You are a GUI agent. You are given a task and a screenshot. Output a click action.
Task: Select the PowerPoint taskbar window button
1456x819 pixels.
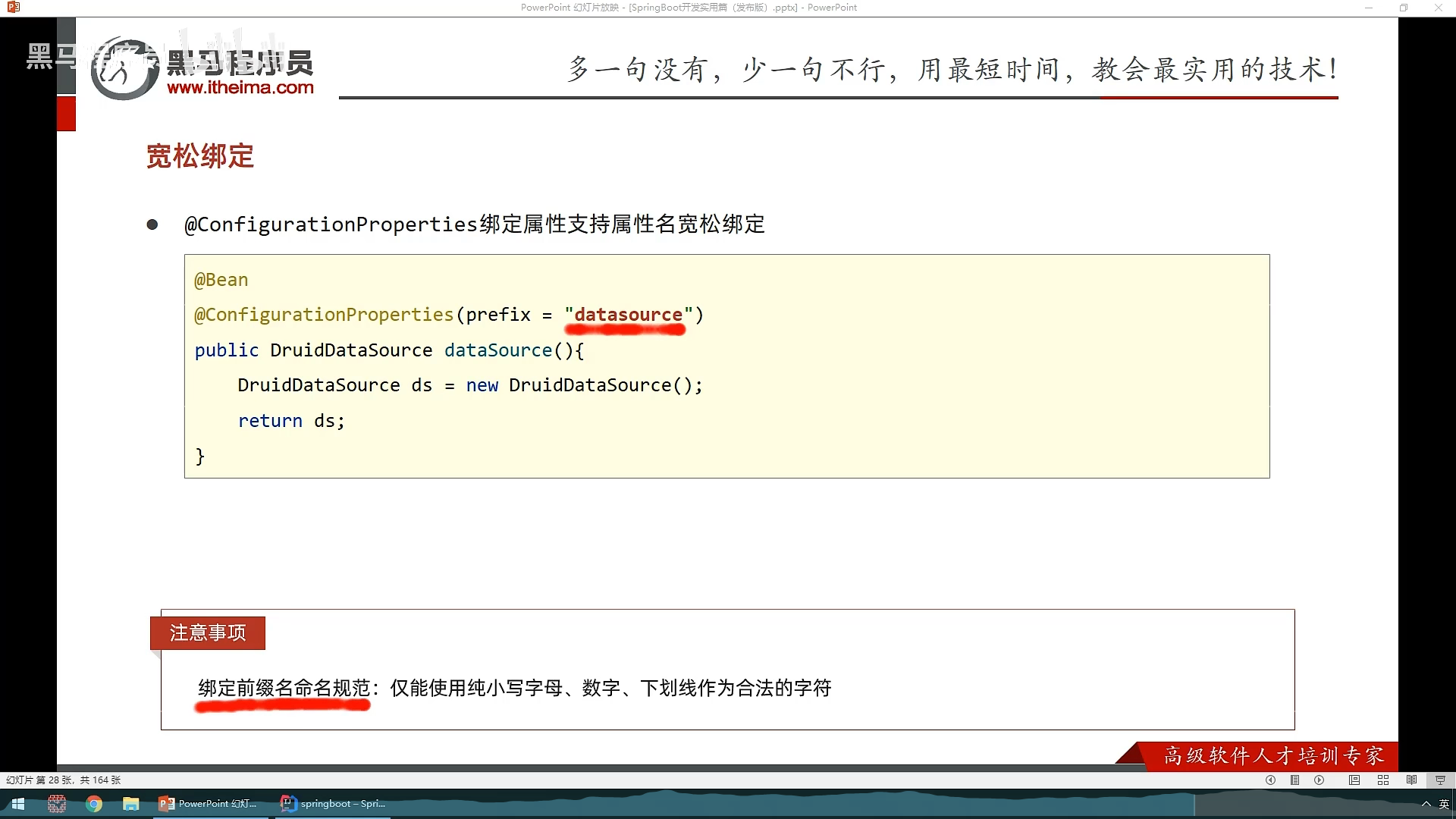(x=209, y=804)
